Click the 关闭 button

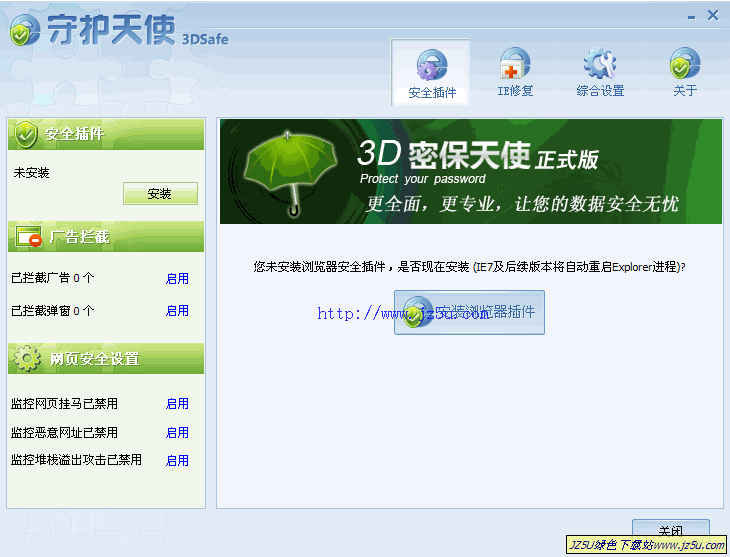[x=670, y=529]
